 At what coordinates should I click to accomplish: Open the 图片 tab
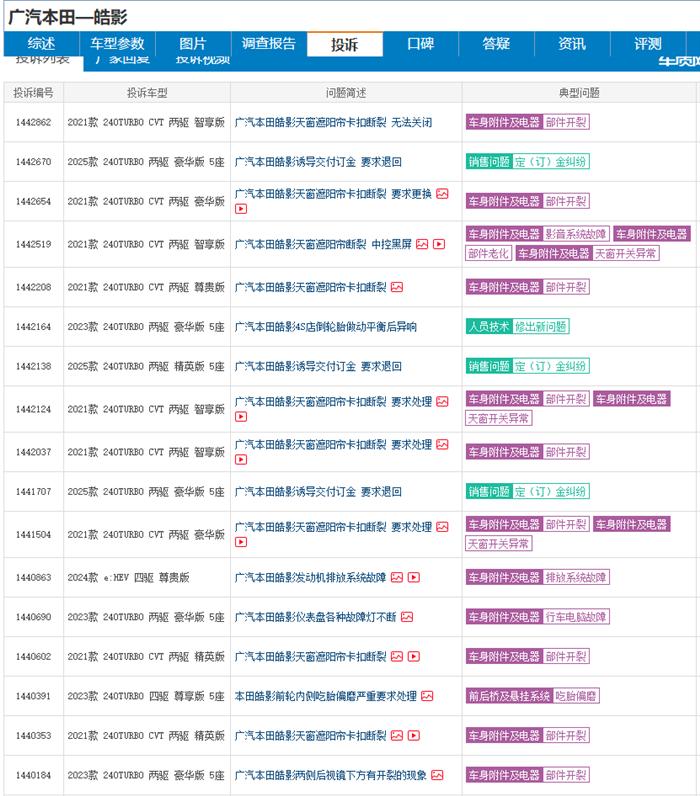click(193, 44)
